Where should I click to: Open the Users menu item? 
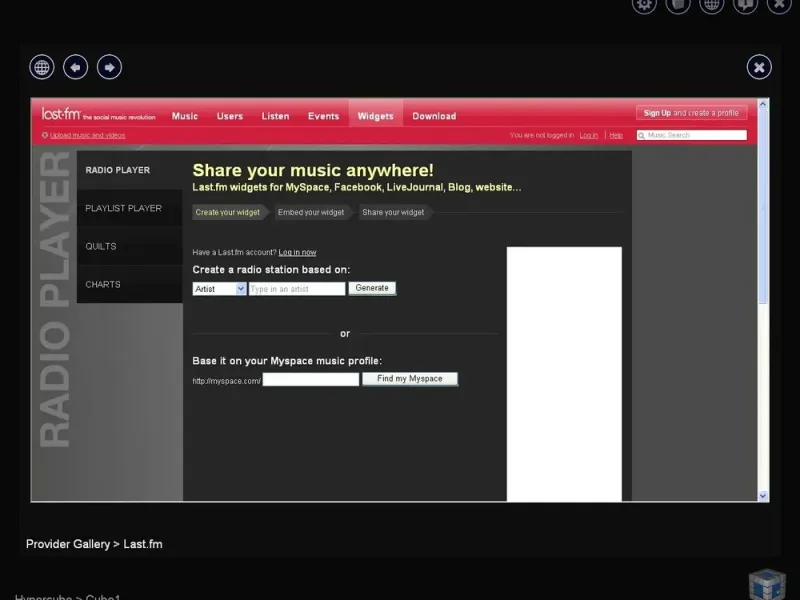[x=230, y=116]
